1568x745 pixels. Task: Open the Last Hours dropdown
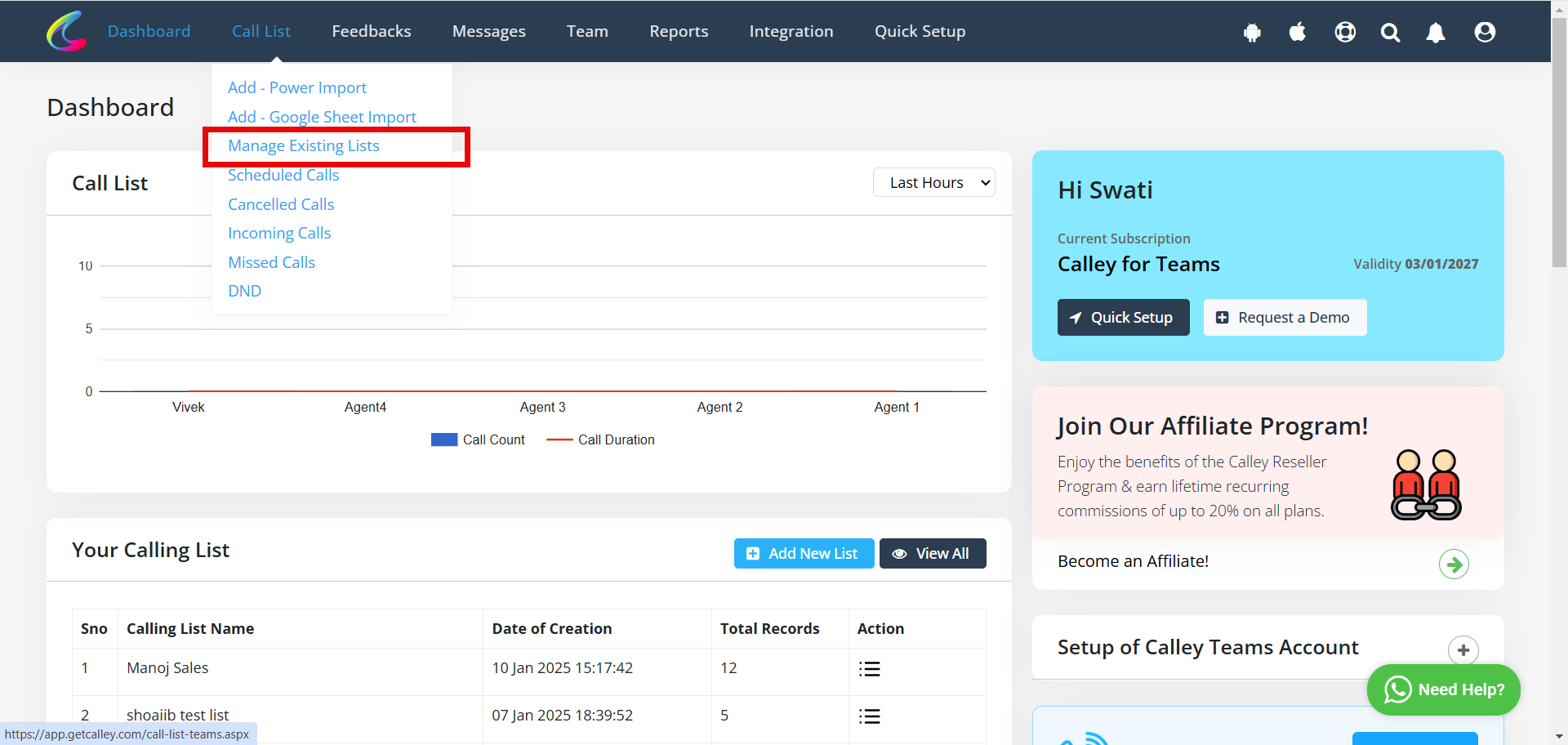(x=934, y=182)
